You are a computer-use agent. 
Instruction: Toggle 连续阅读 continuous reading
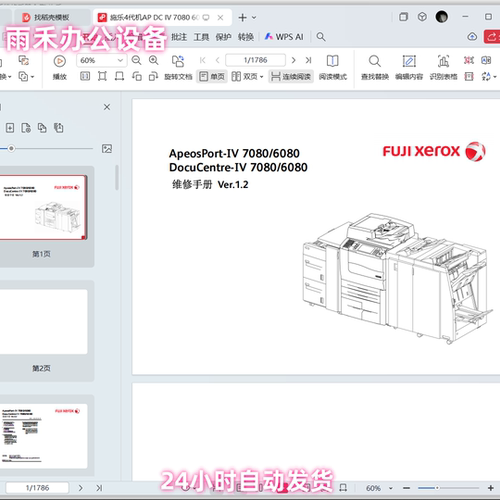point(291,77)
